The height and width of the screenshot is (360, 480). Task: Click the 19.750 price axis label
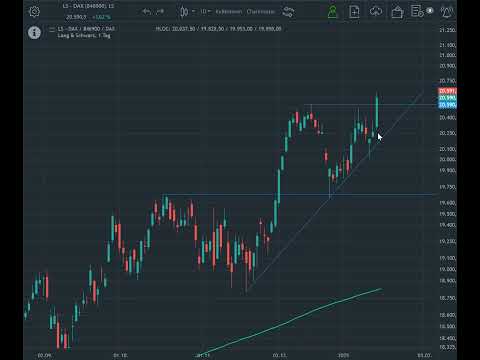(x=448, y=187)
